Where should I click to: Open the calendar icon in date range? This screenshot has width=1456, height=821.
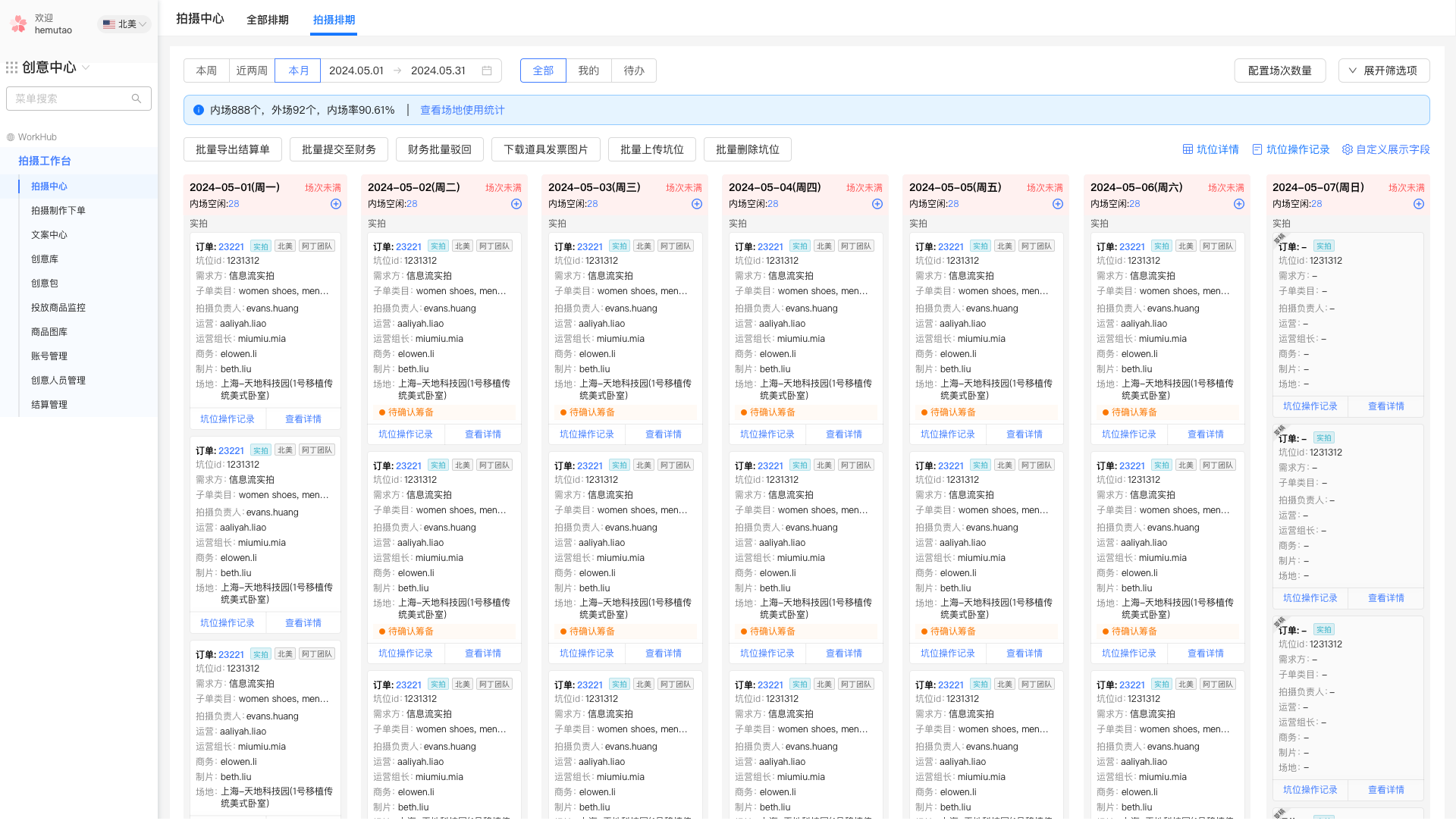pyautogui.click(x=487, y=71)
